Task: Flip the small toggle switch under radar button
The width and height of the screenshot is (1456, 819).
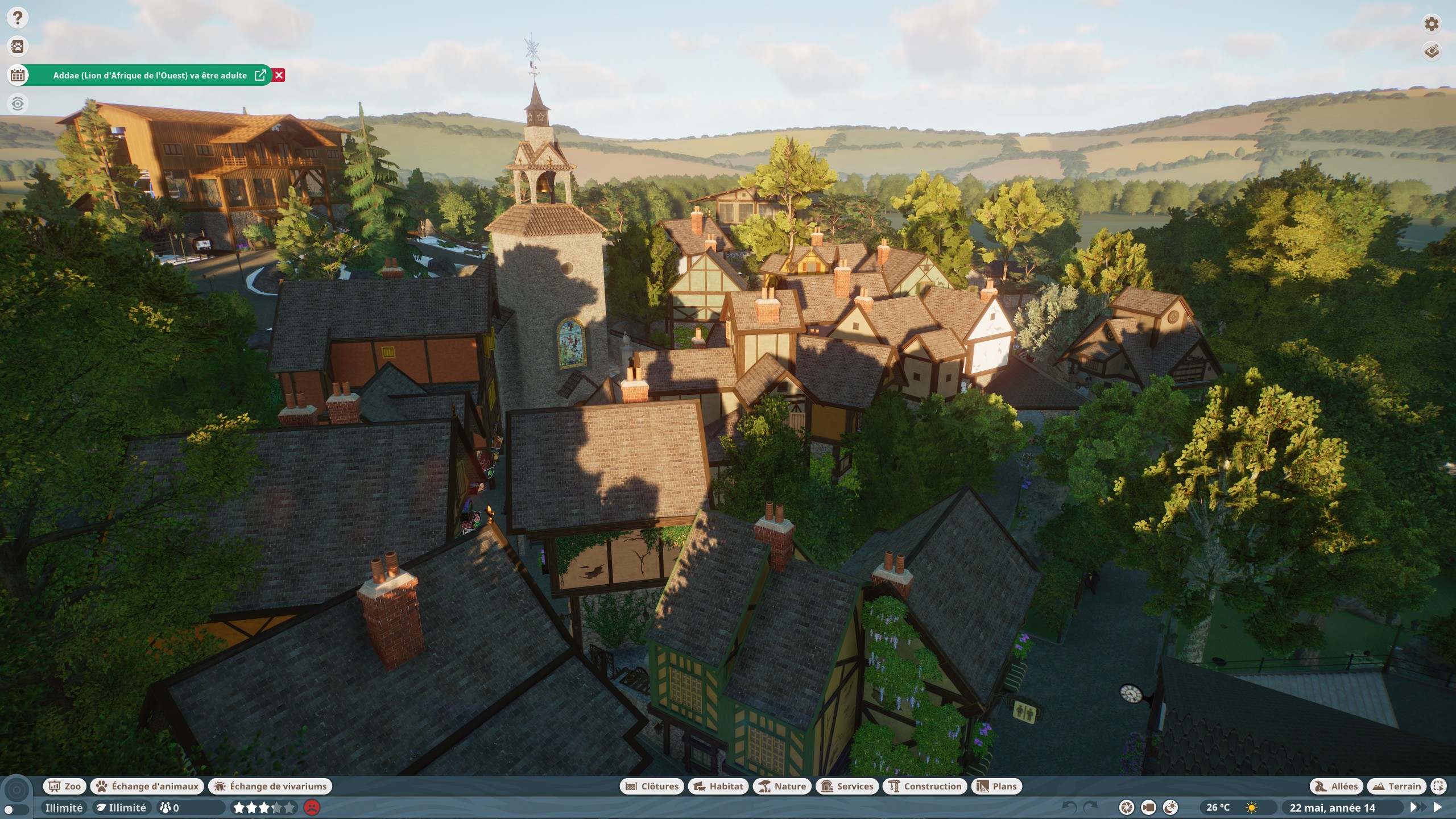Action: click(x=16, y=809)
